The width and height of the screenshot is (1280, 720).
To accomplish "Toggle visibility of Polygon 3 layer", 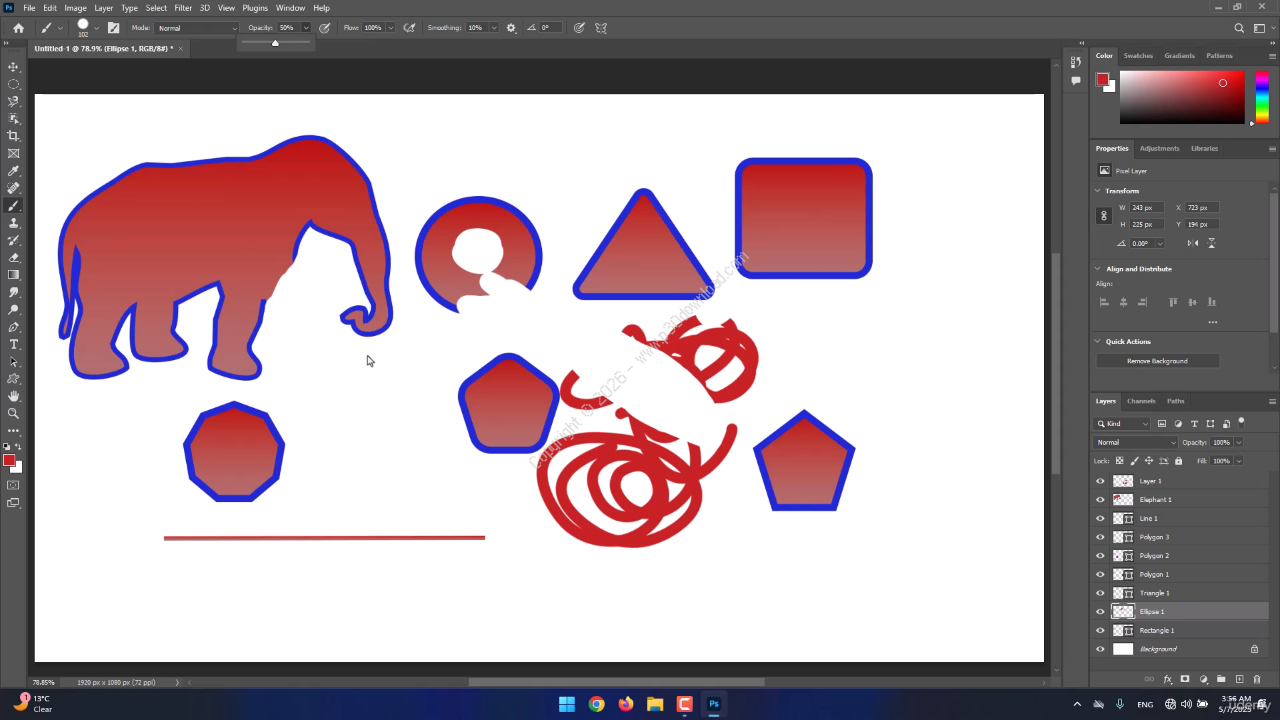I will coord(1100,537).
